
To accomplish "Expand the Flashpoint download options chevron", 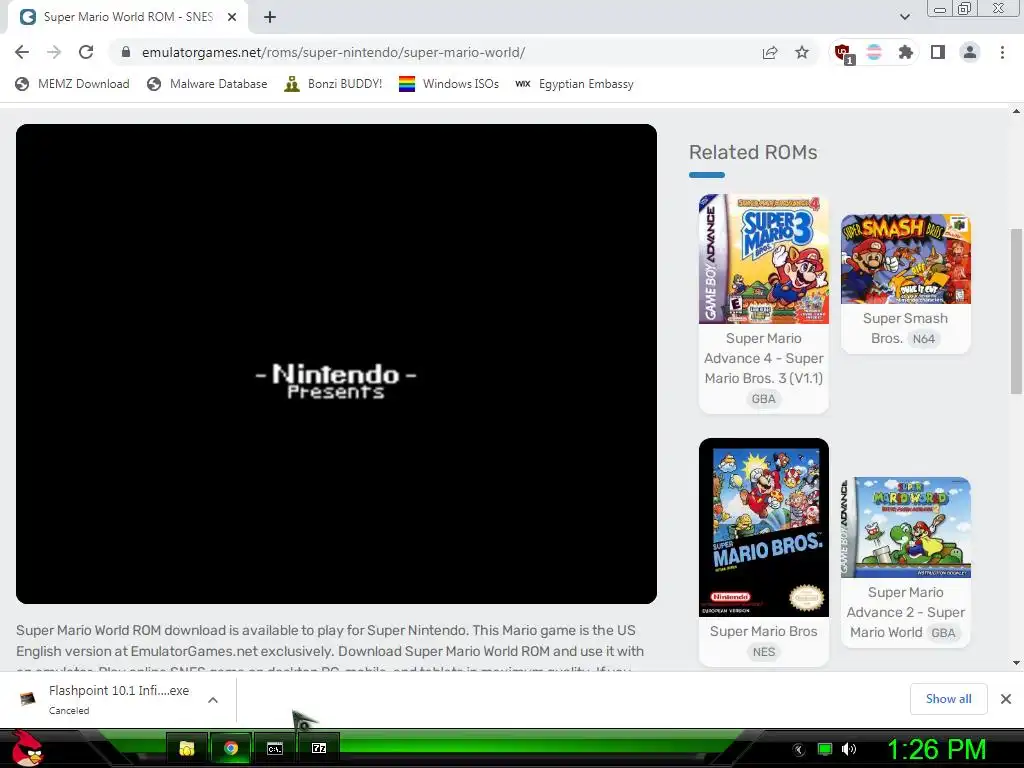I will (x=212, y=700).
